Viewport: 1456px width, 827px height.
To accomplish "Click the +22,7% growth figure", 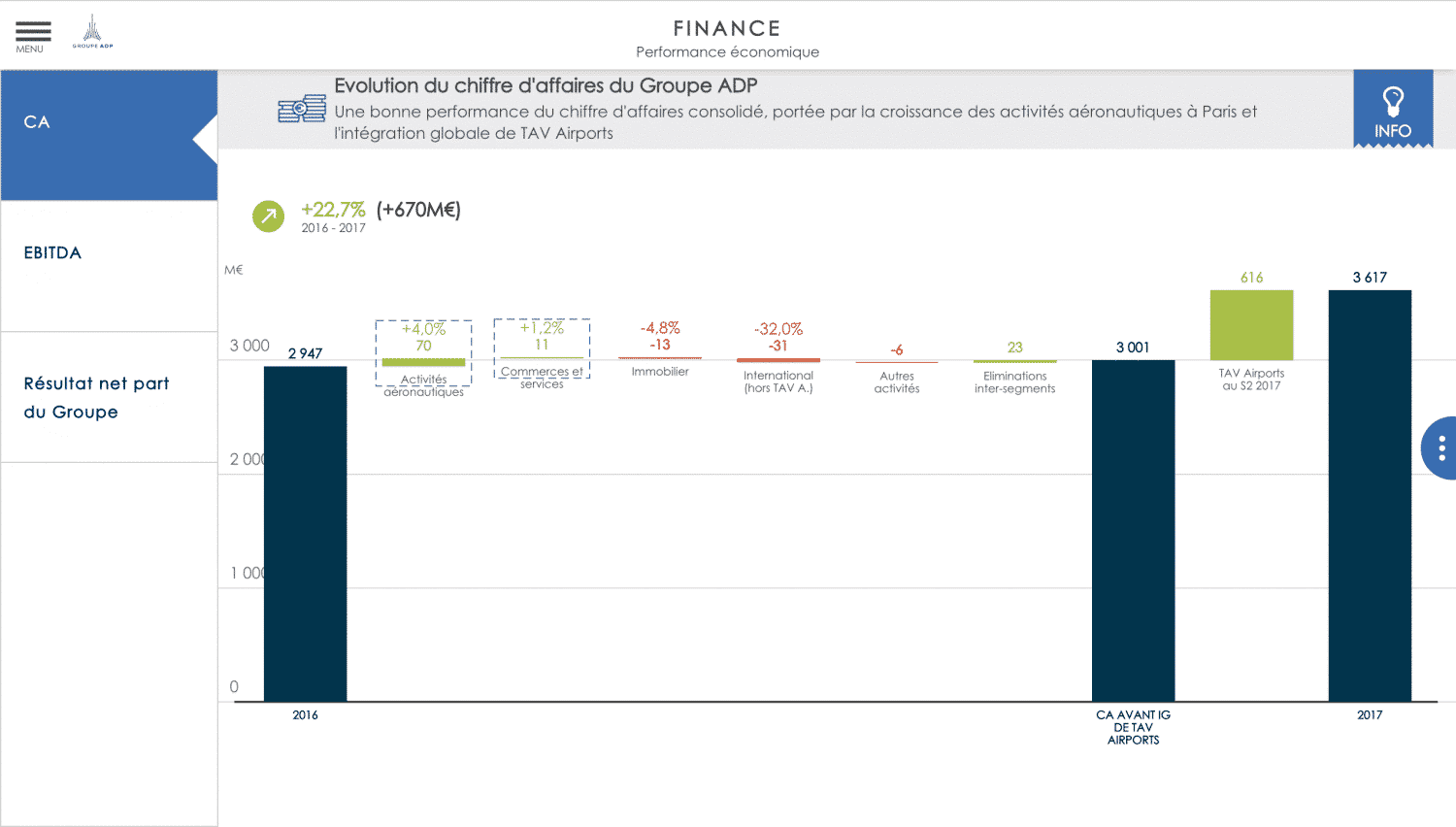I will click(x=333, y=210).
